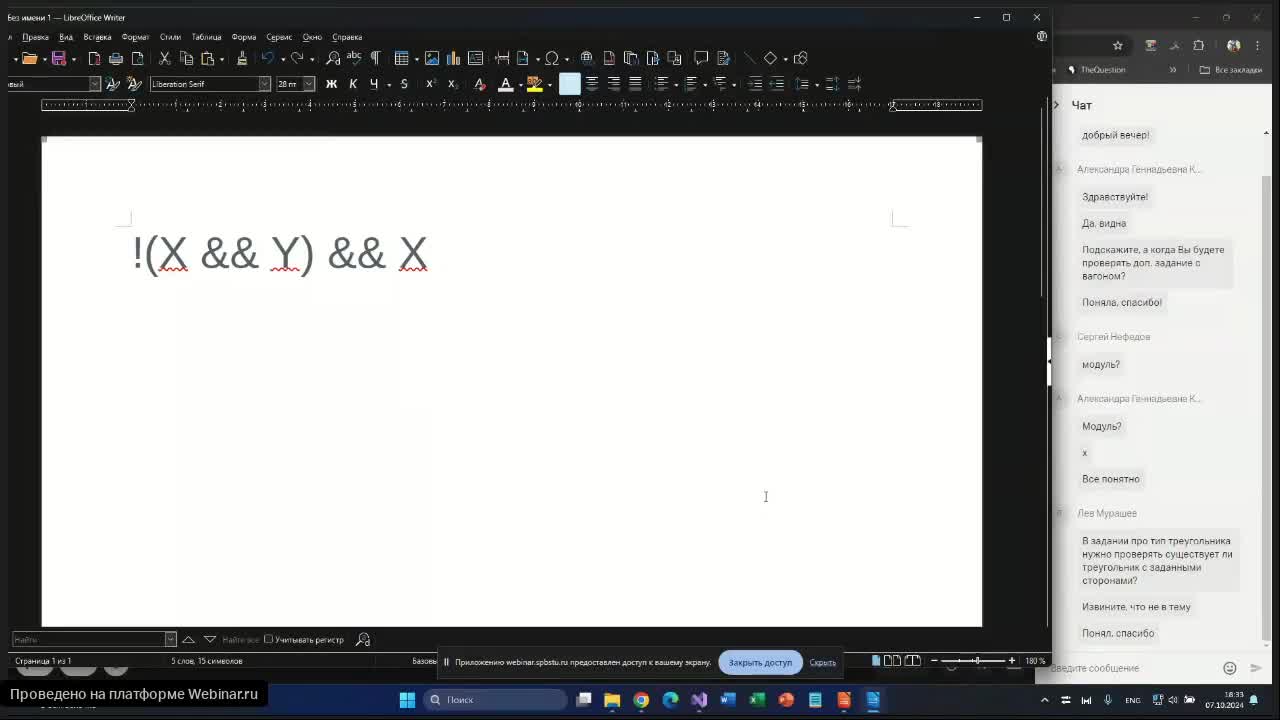
Task: Open the Вставка menu
Action: click(x=97, y=37)
